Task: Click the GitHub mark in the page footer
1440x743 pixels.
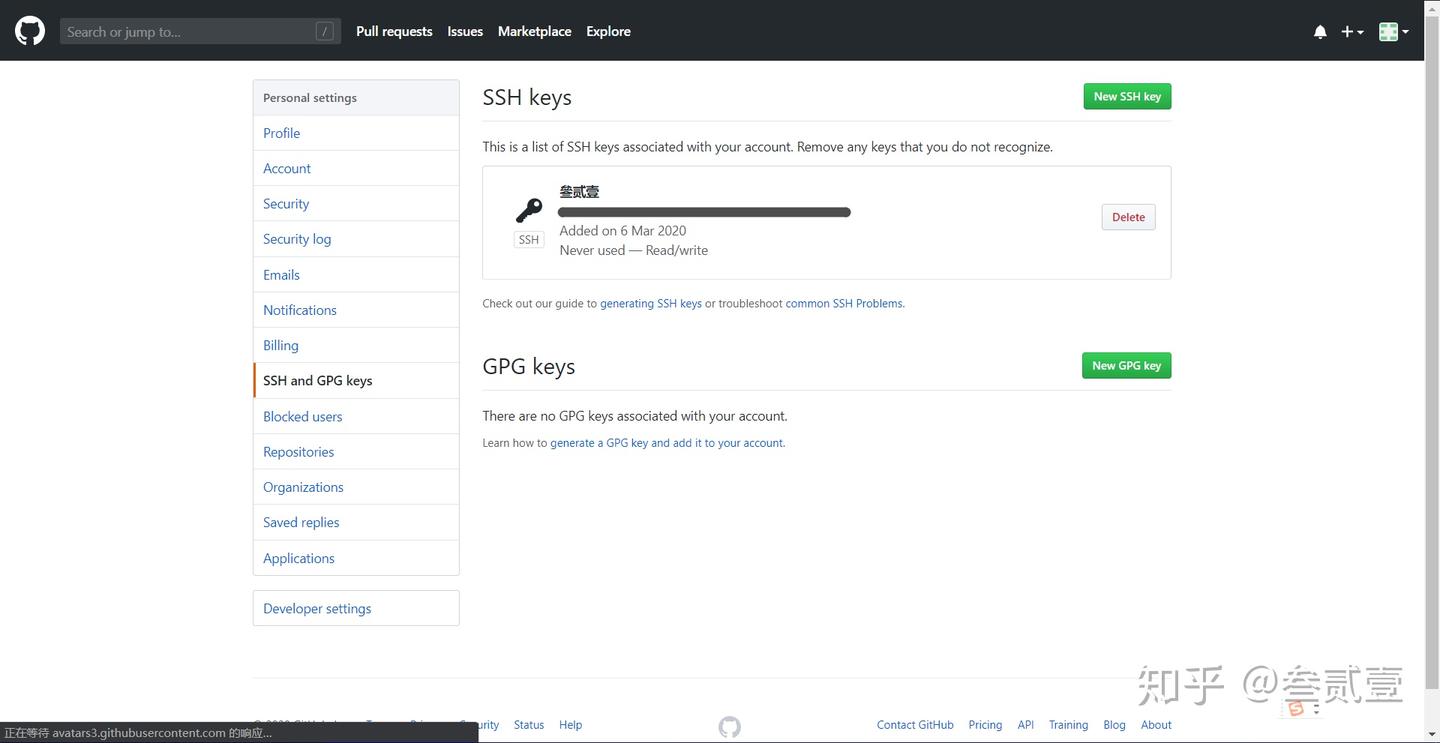Action: 728,726
